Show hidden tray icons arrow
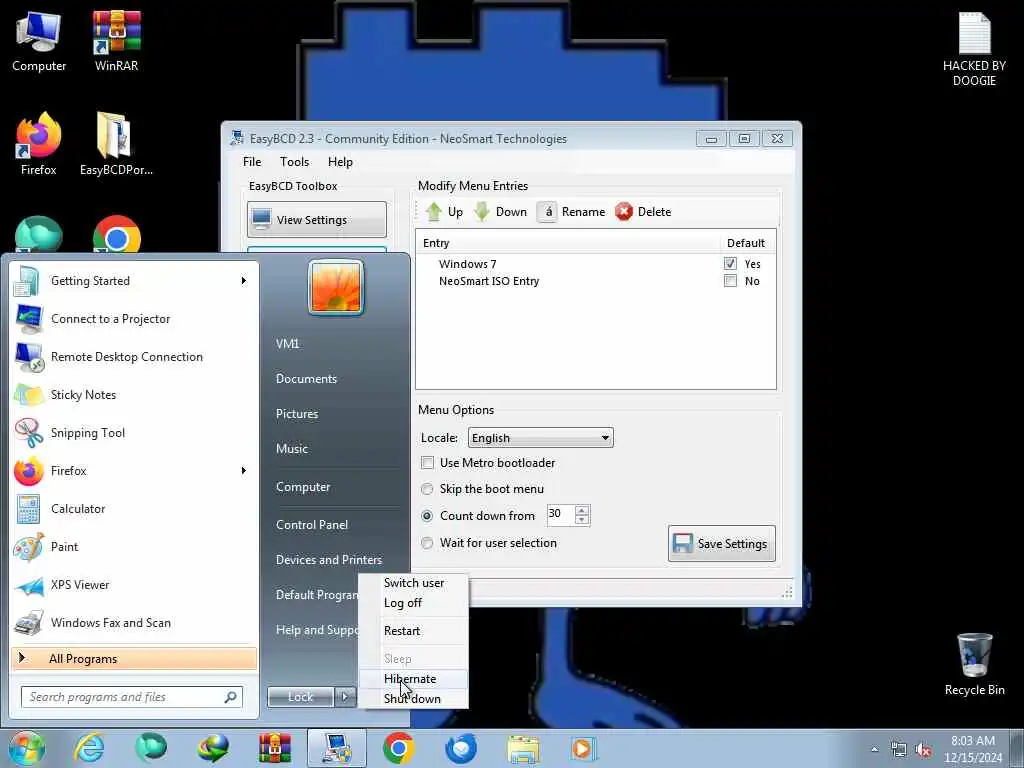This screenshot has width=1024, height=768. tap(874, 750)
